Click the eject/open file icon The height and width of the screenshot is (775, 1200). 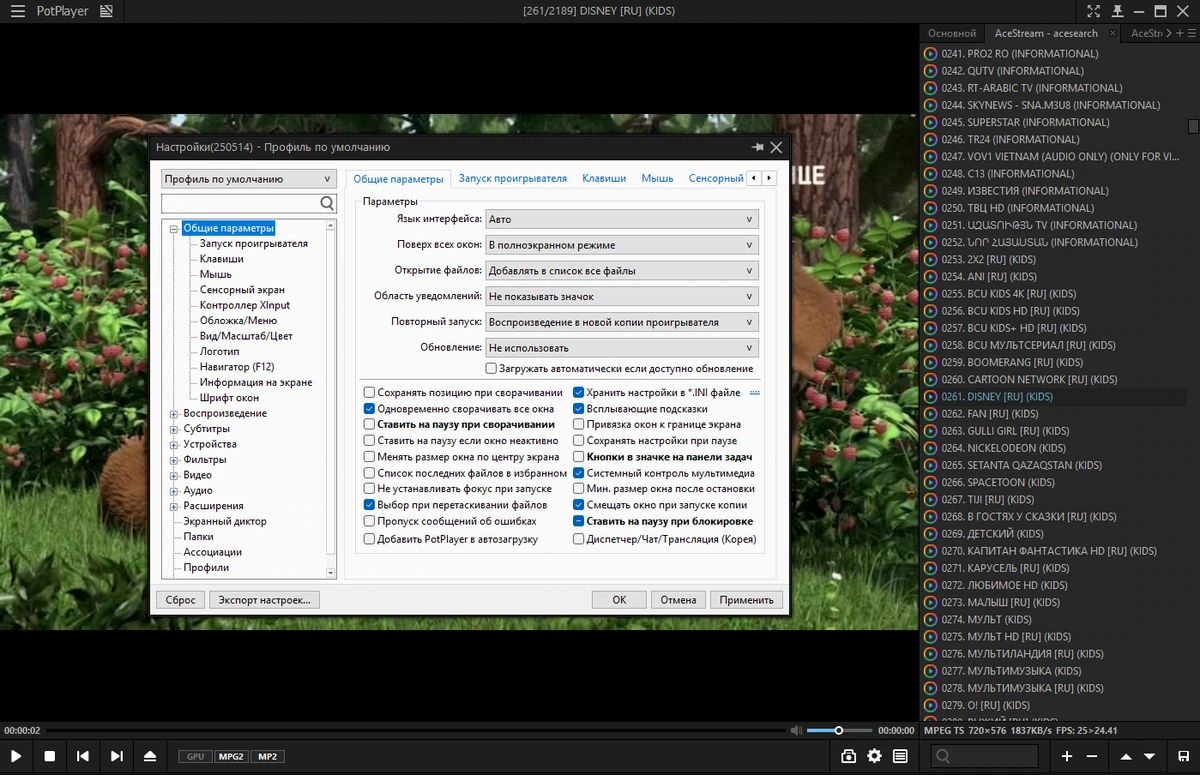point(150,756)
